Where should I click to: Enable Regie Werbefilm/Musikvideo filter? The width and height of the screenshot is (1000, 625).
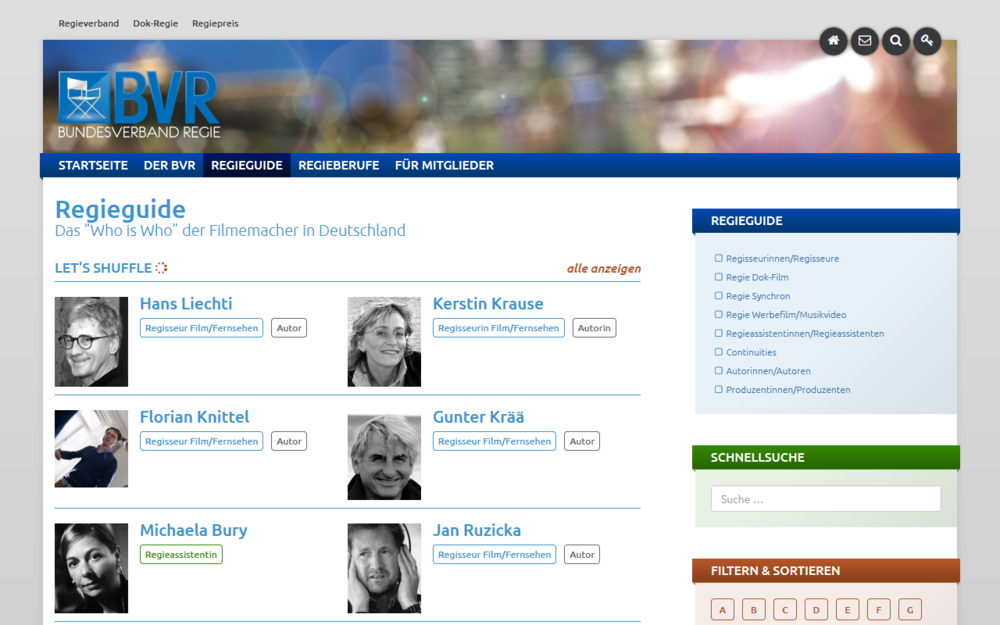click(x=719, y=314)
